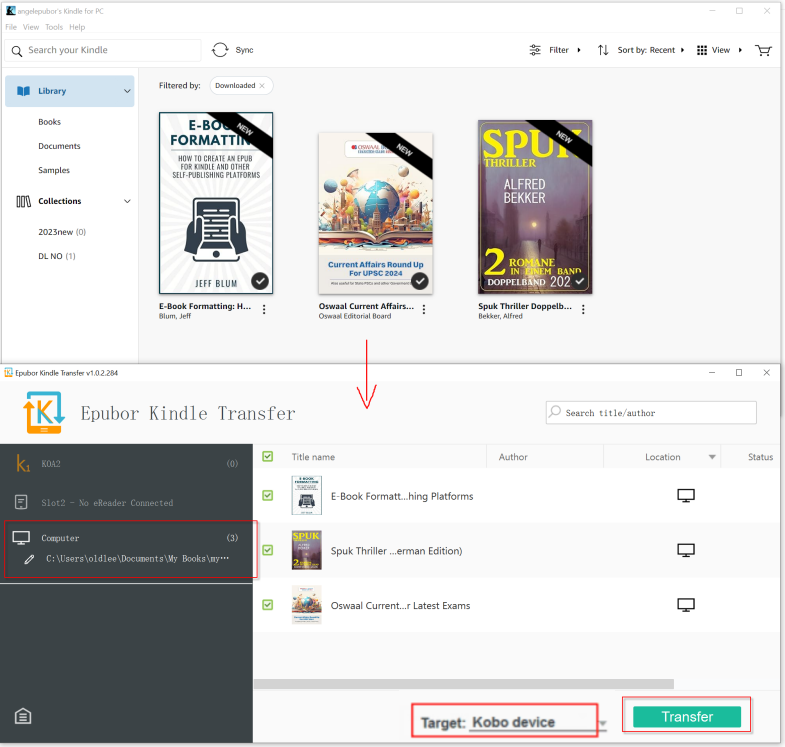Select Documents in the sidebar
Screen dimensions: 785x747
click(x=59, y=146)
